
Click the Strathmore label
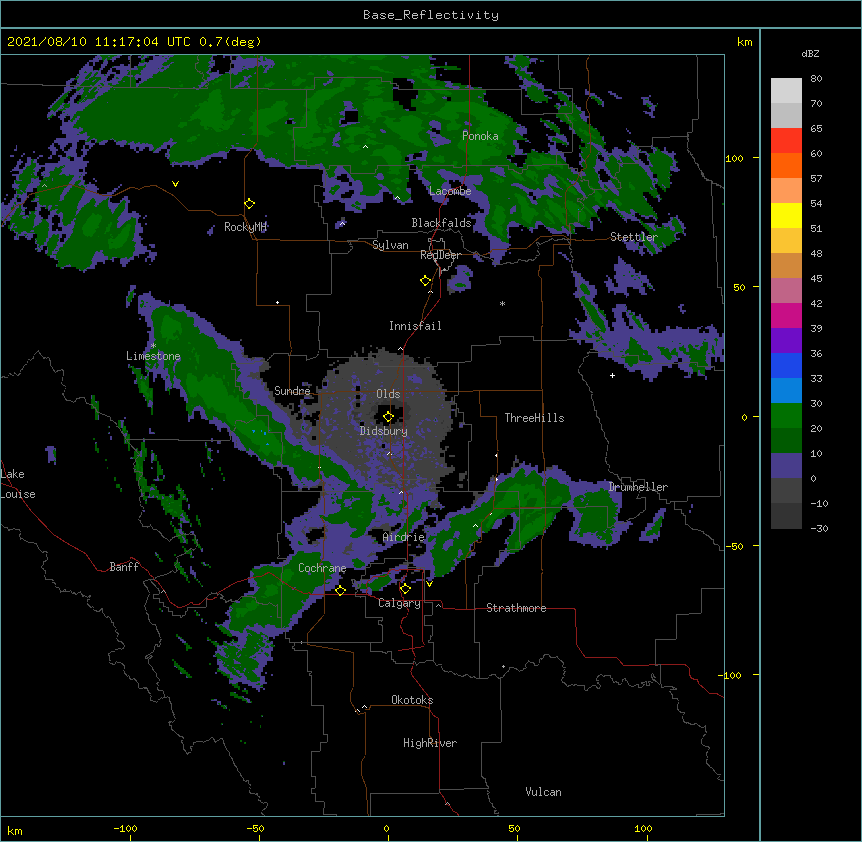click(x=516, y=608)
